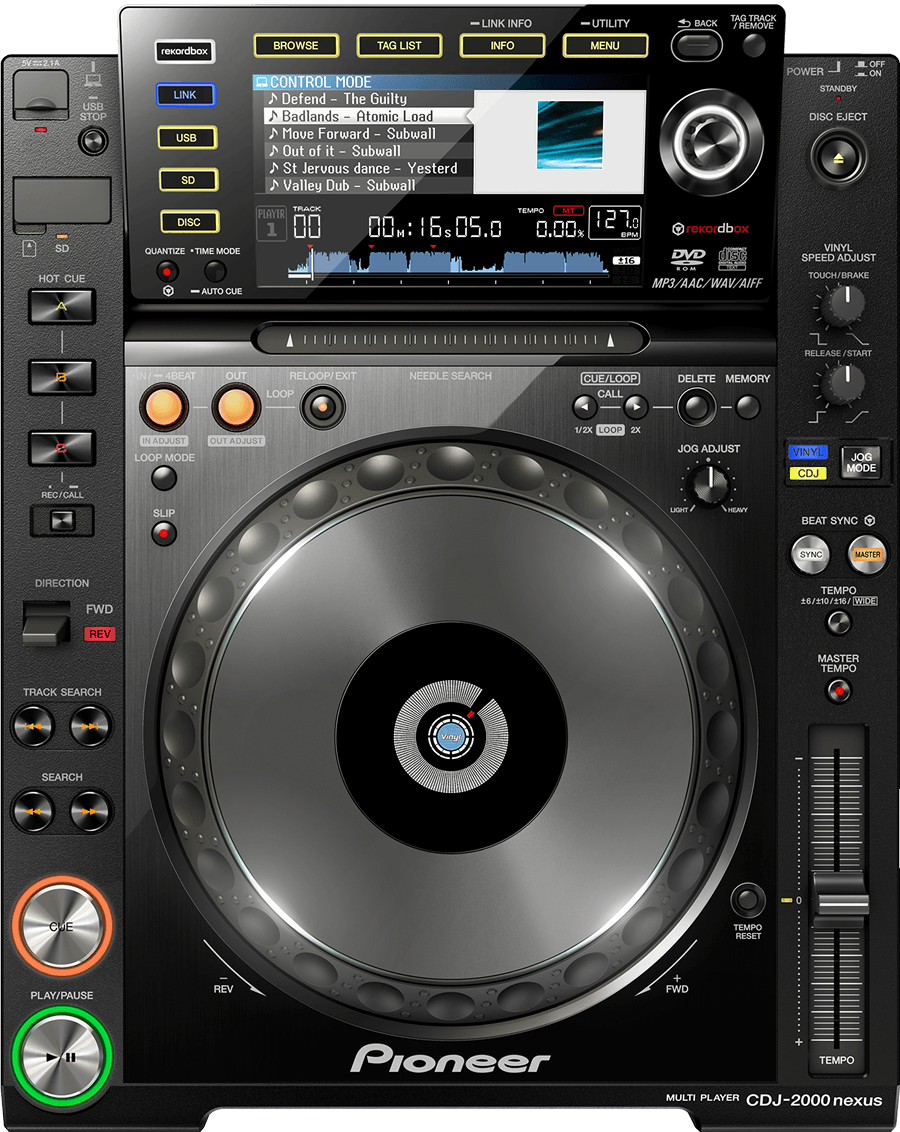Select track Valley Dub - Subwall
The width and height of the screenshot is (900, 1132).
369,186
